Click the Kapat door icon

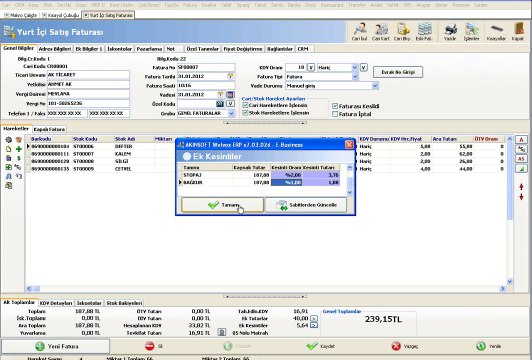click(518, 31)
